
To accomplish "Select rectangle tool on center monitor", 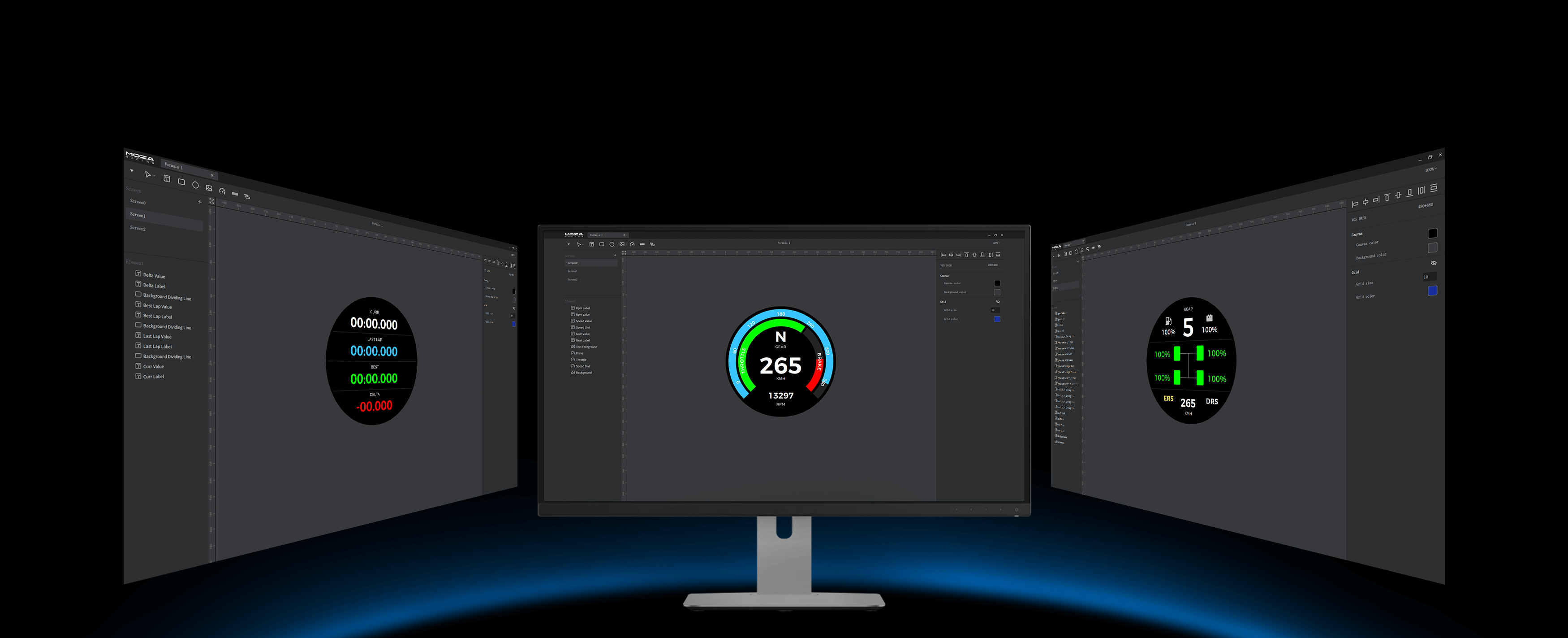I will click(601, 244).
